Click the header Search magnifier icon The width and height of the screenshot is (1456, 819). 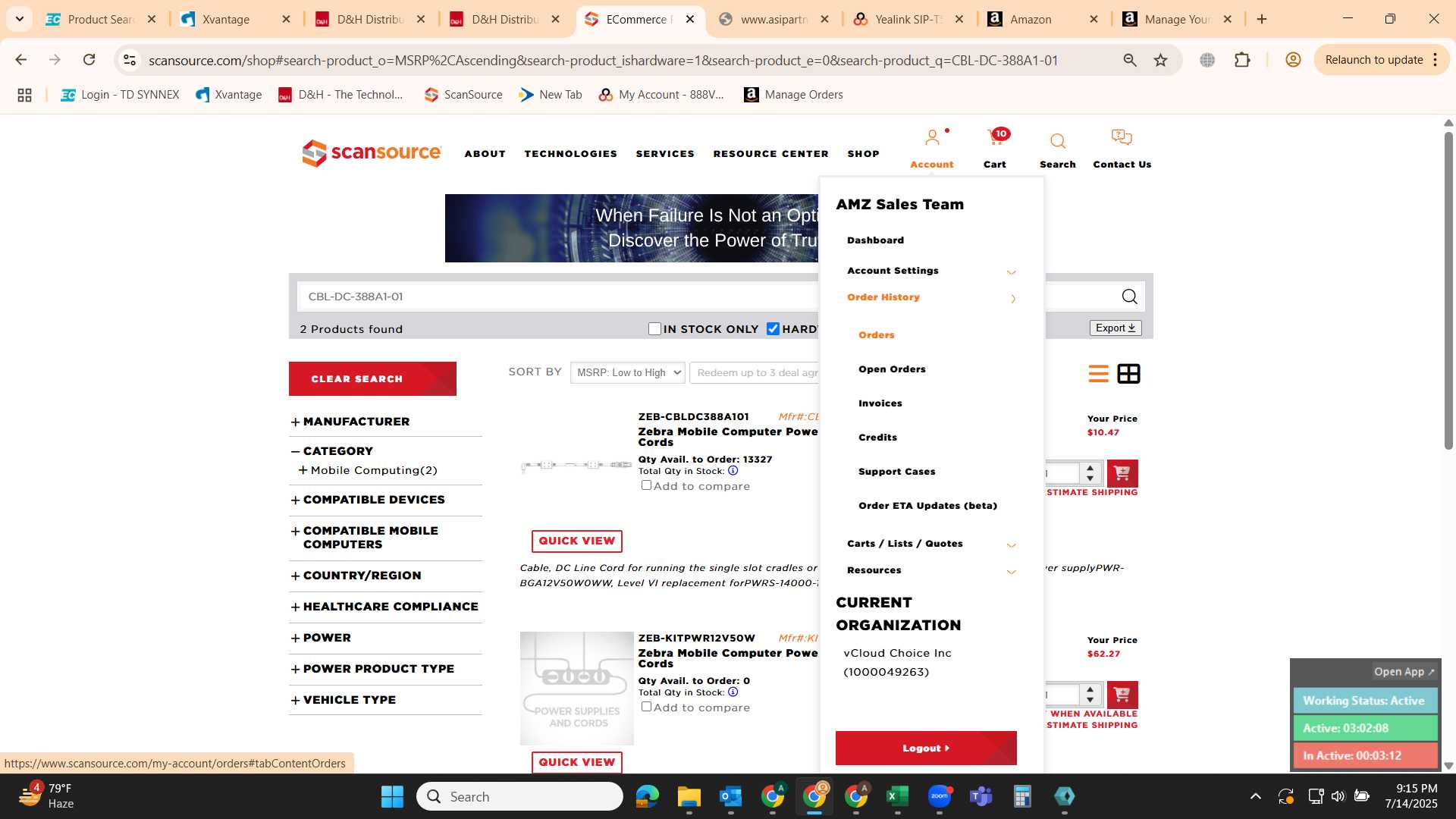click(1058, 141)
